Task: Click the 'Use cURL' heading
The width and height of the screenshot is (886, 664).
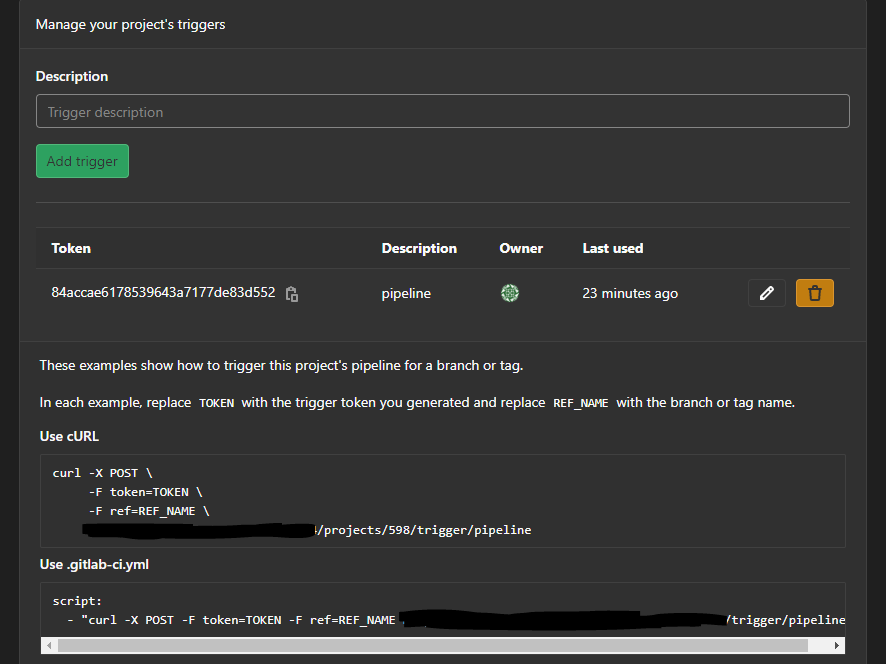Action: 68,436
